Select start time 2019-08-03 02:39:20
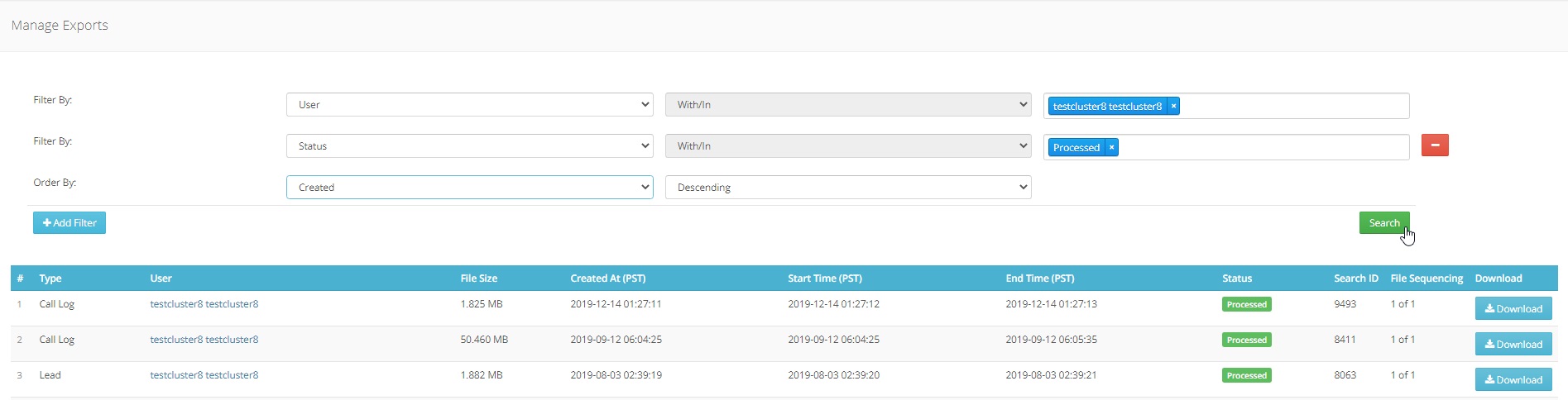The width and height of the screenshot is (1568, 400). click(833, 375)
